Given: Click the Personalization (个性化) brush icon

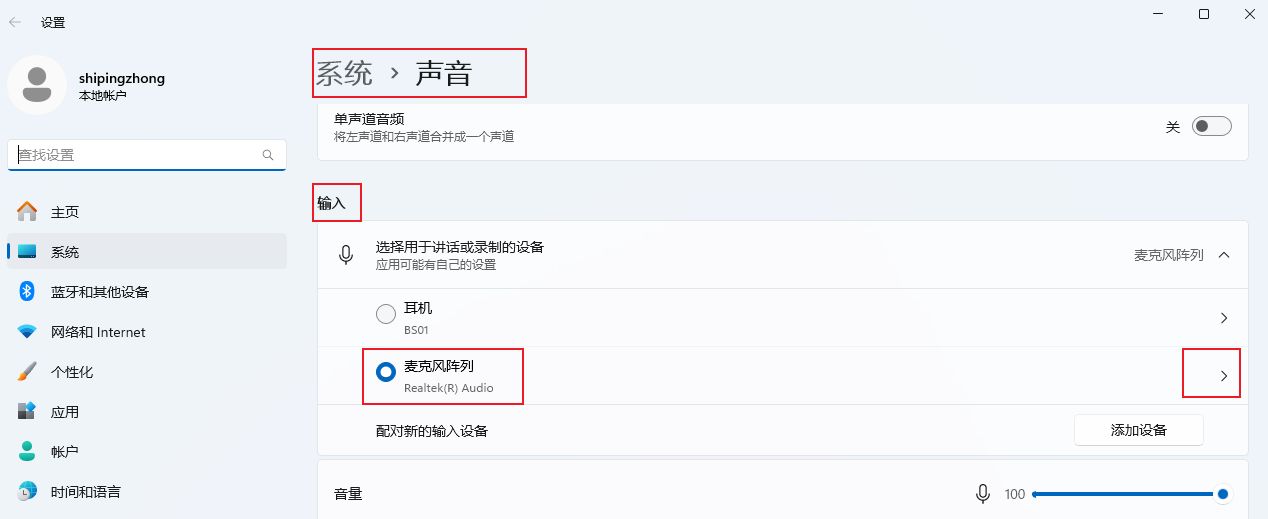Looking at the screenshot, I should click(27, 372).
